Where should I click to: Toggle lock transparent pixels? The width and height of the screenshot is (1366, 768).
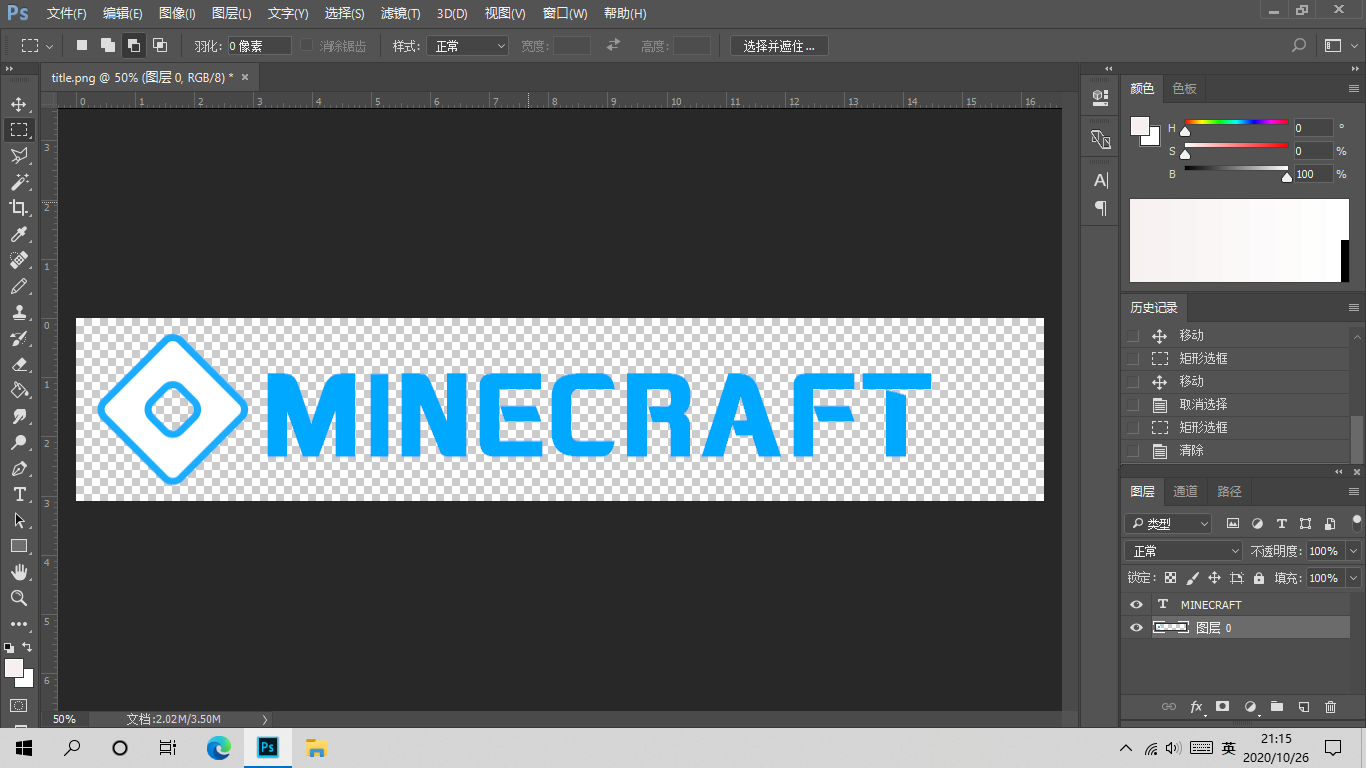[x=1171, y=578]
